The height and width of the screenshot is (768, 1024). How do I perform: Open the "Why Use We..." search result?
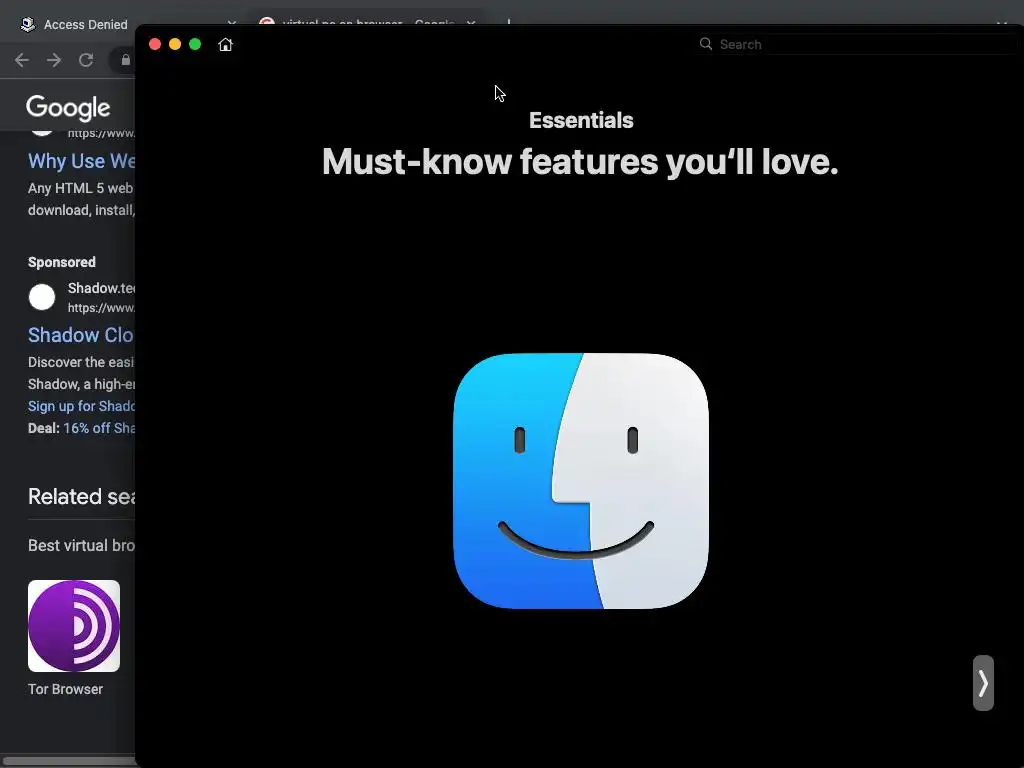(x=82, y=161)
